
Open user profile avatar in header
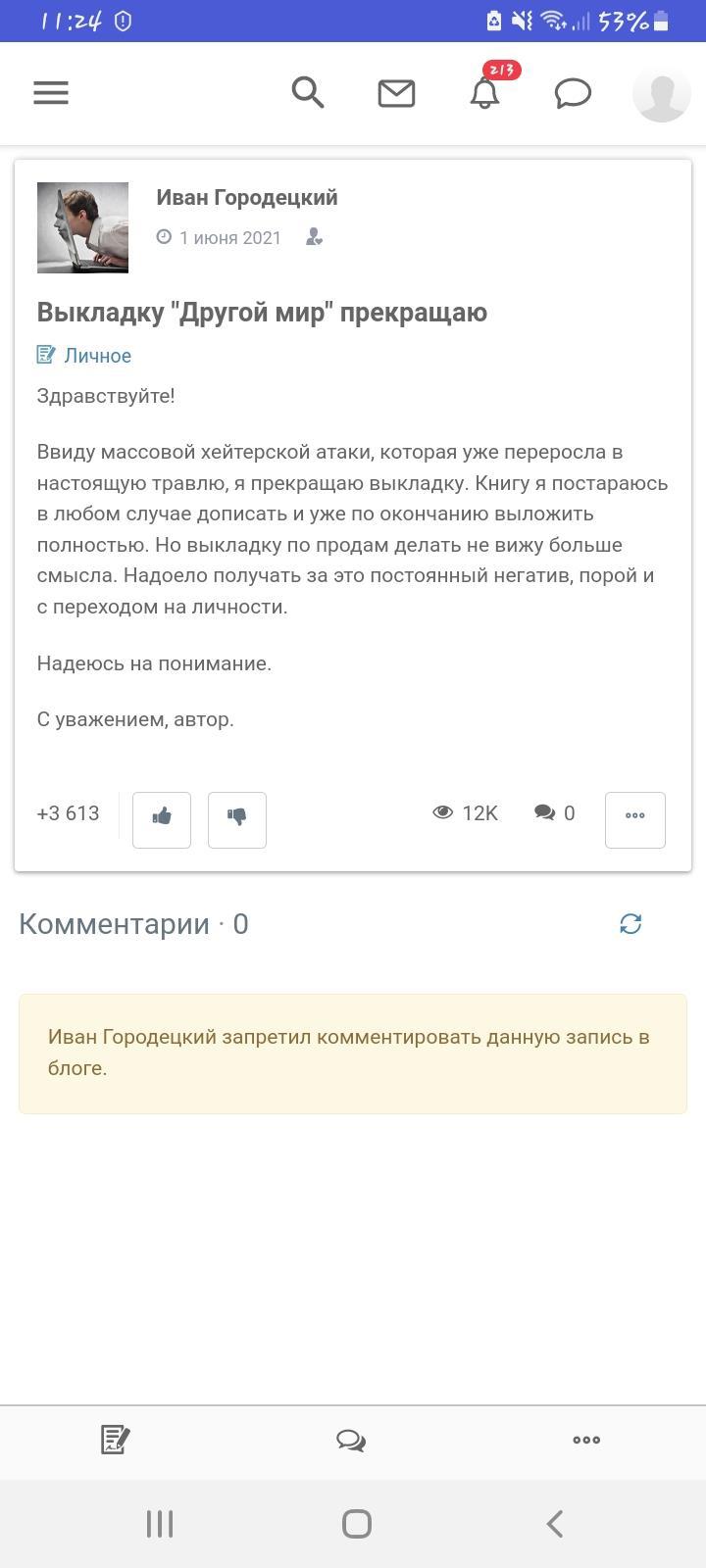tap(661, 93)
